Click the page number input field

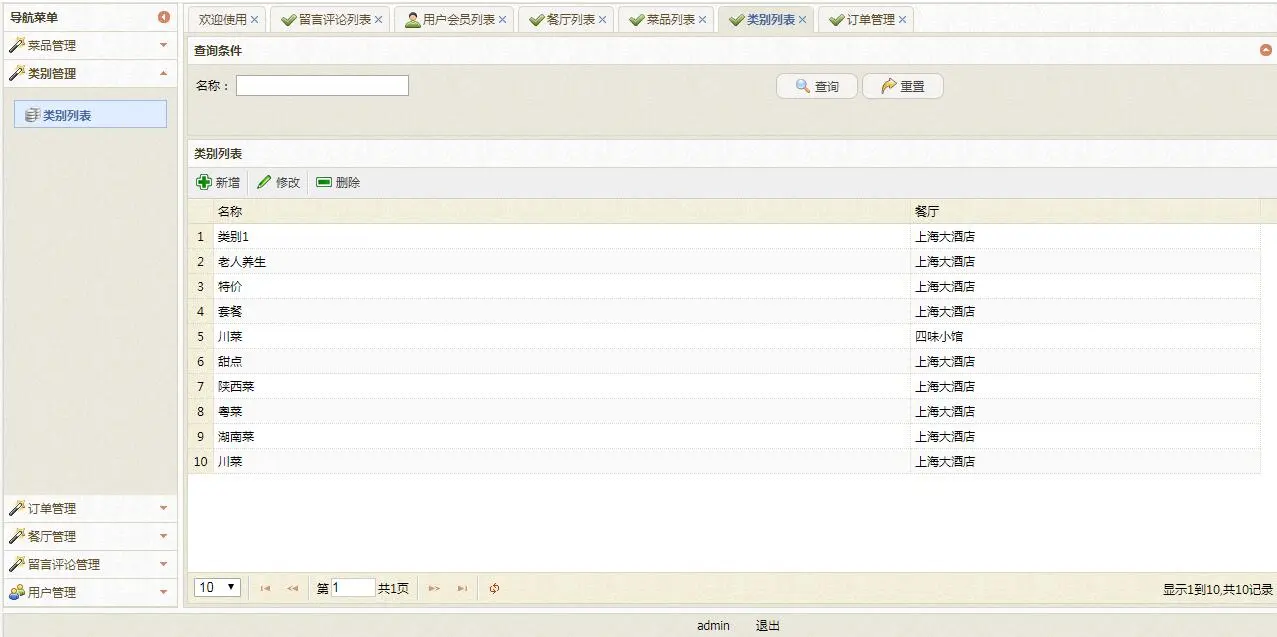pyautogui.click(x=353, y=588)
